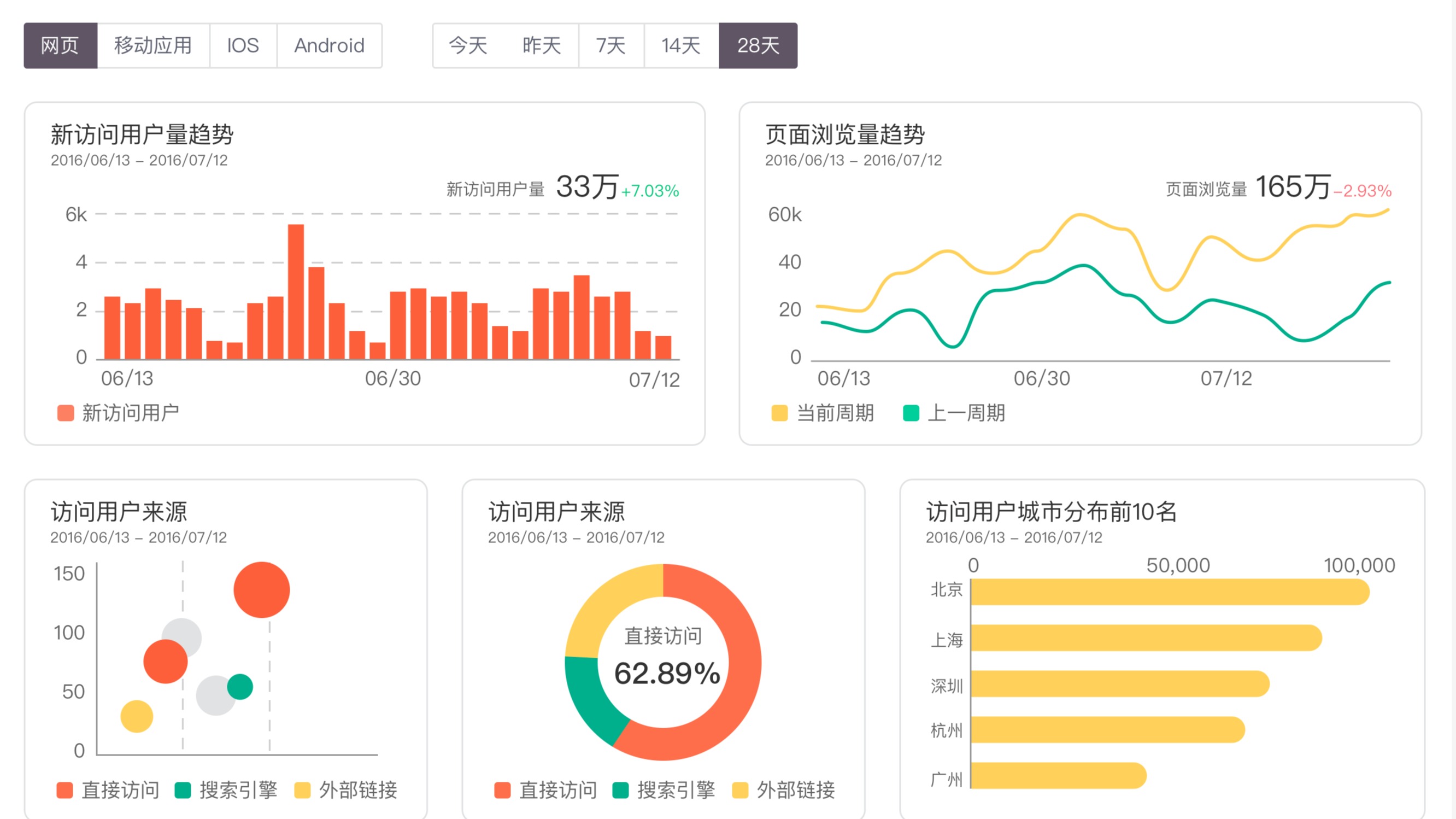Click the large red bubble near 150
1456x819 pixels.
tap(262, 589)
